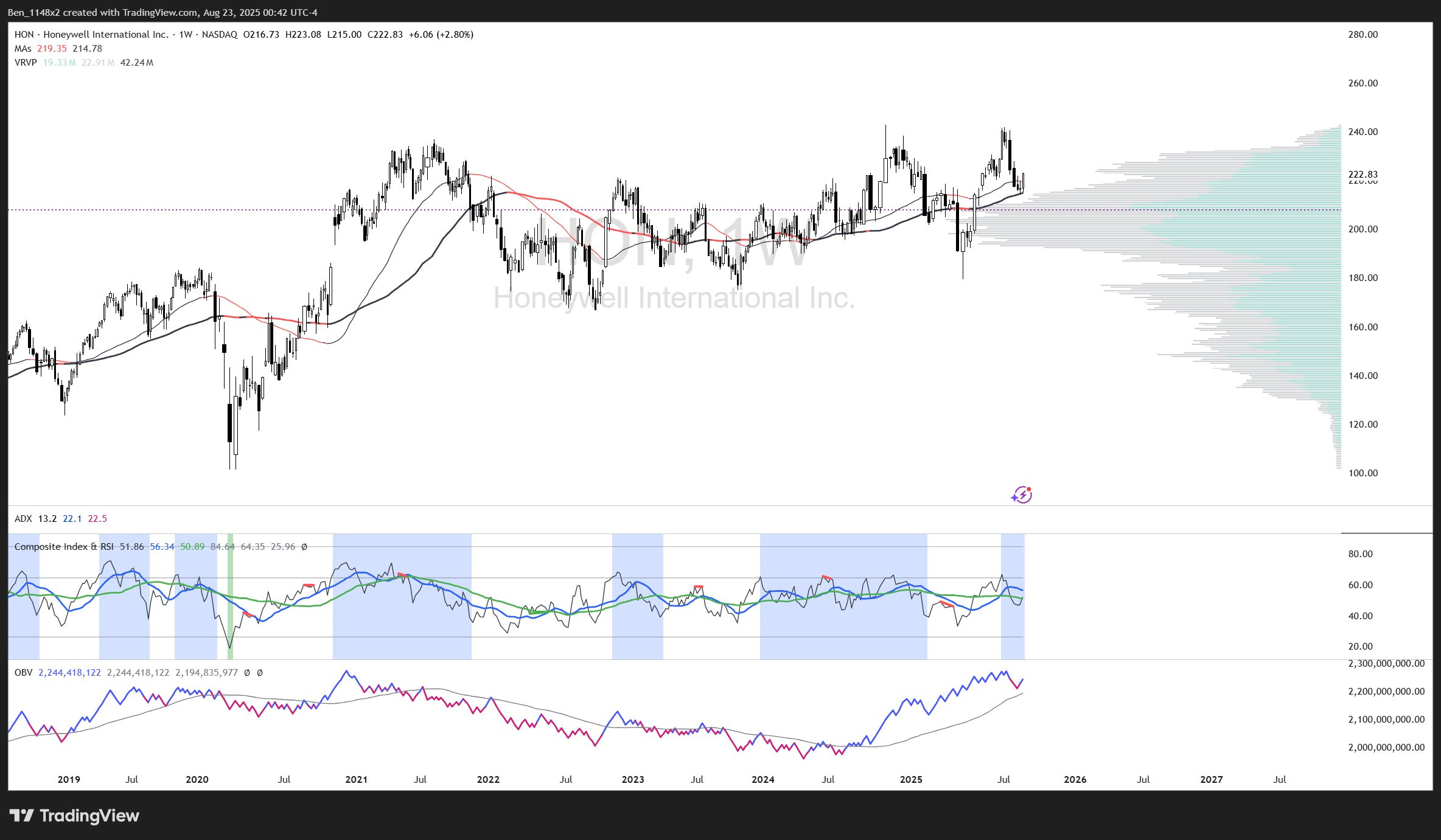The width and height of the screenshot is (1441, 840).
Task: Click the 80.00 level on RSI axis
Action: click(1360, 554)
